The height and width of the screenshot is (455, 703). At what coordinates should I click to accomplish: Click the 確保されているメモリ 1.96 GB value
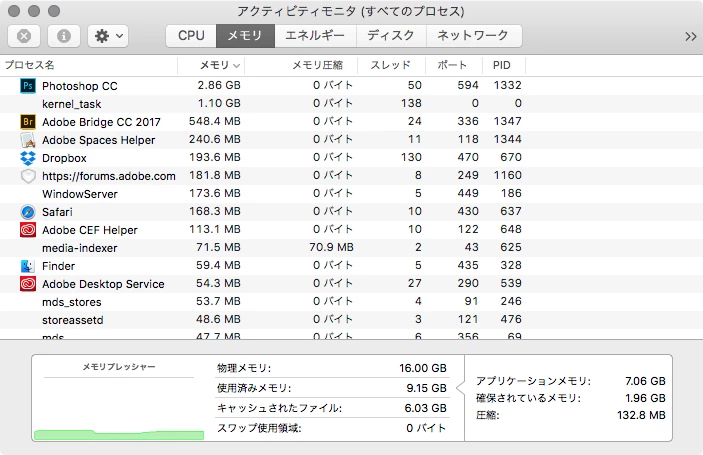[645, 398]
